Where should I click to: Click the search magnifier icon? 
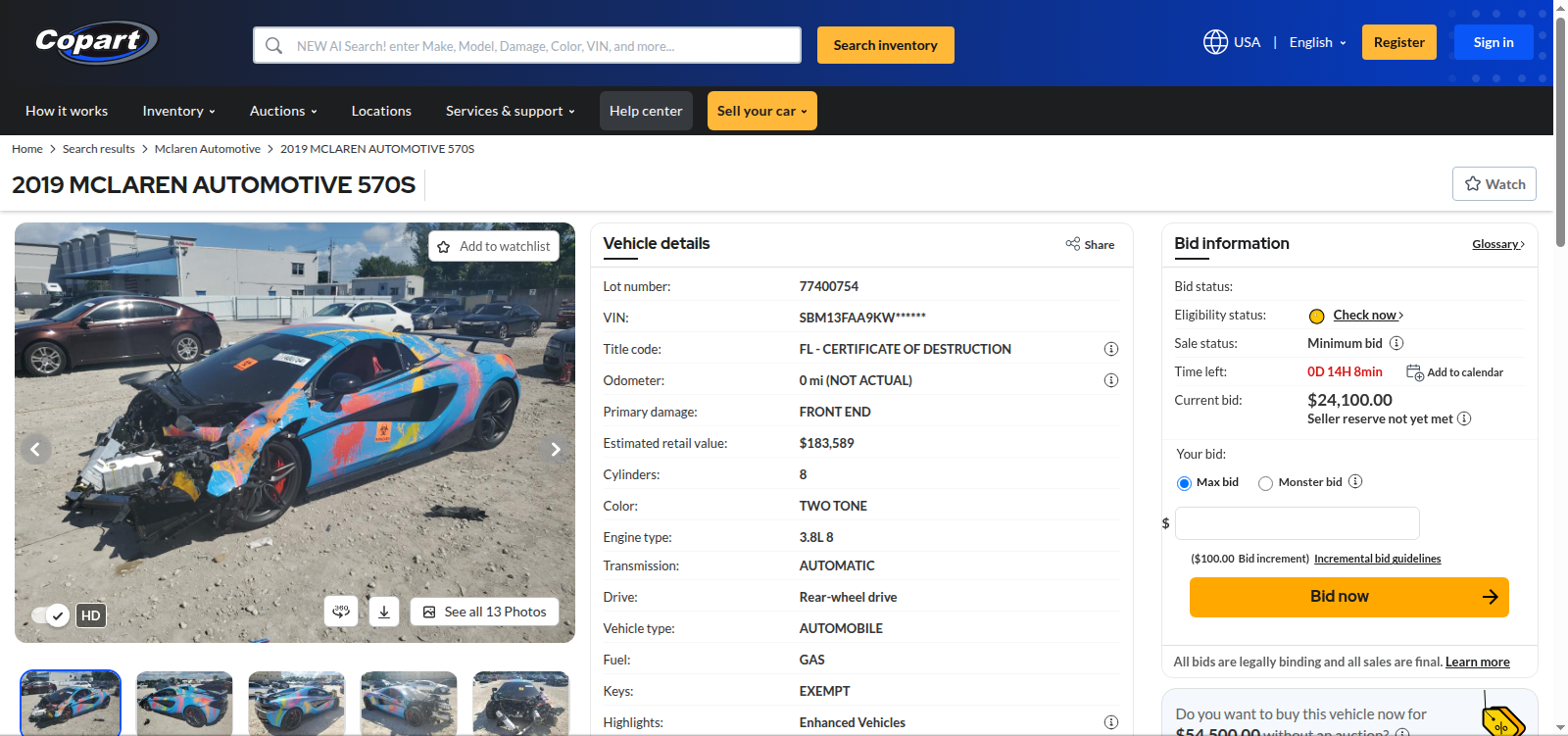coord(274,45)
